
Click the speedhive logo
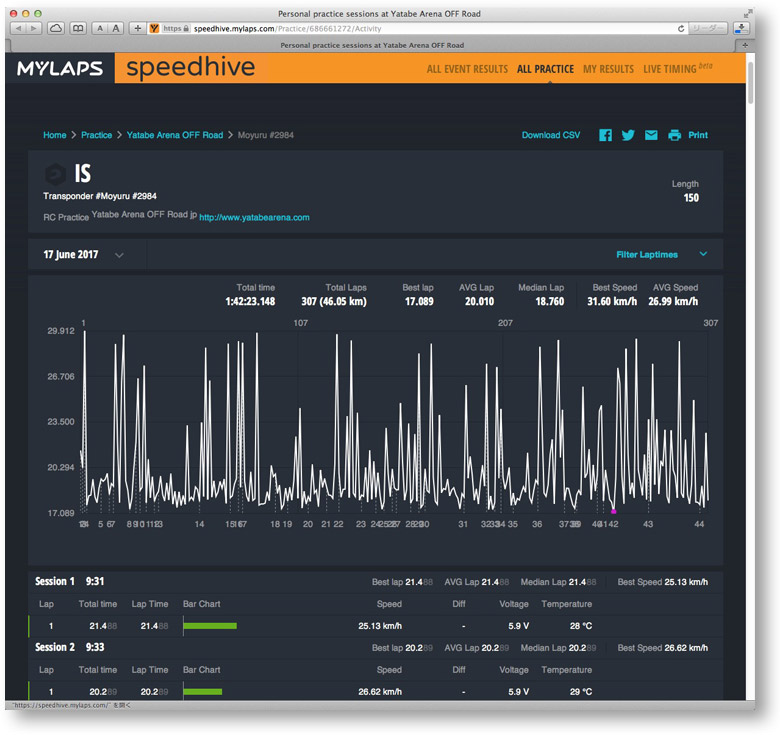point(191,68)
